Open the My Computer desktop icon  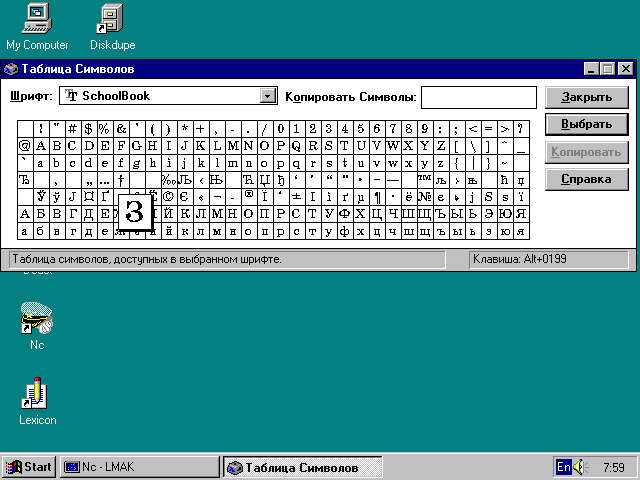click(x=37, y=18)
